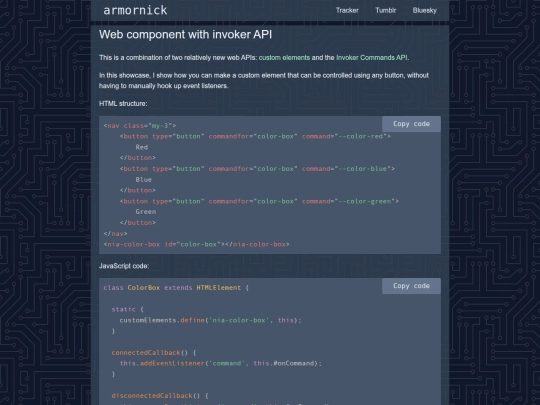Open the Invoker Commands API link

[x=372, y=58]
